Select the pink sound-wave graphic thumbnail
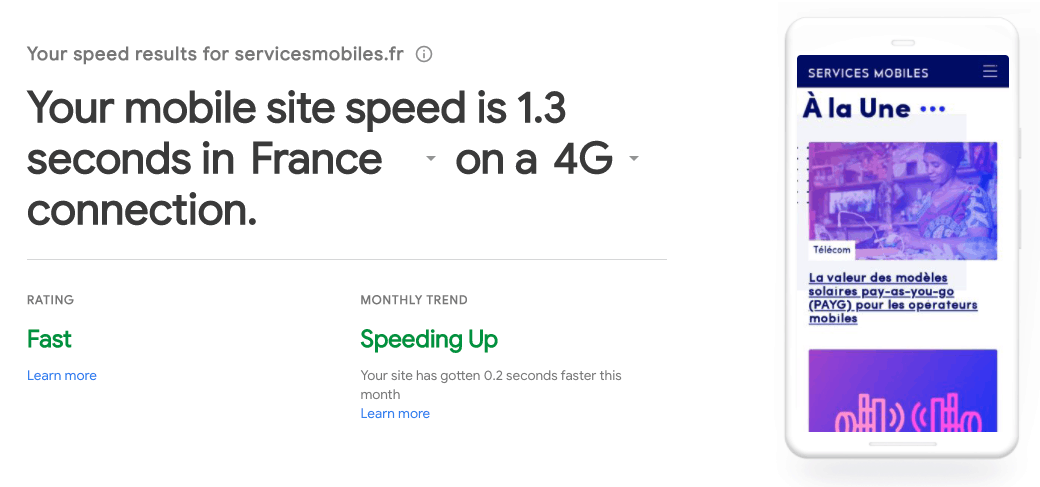The image size is (1040, 487). 902,390
